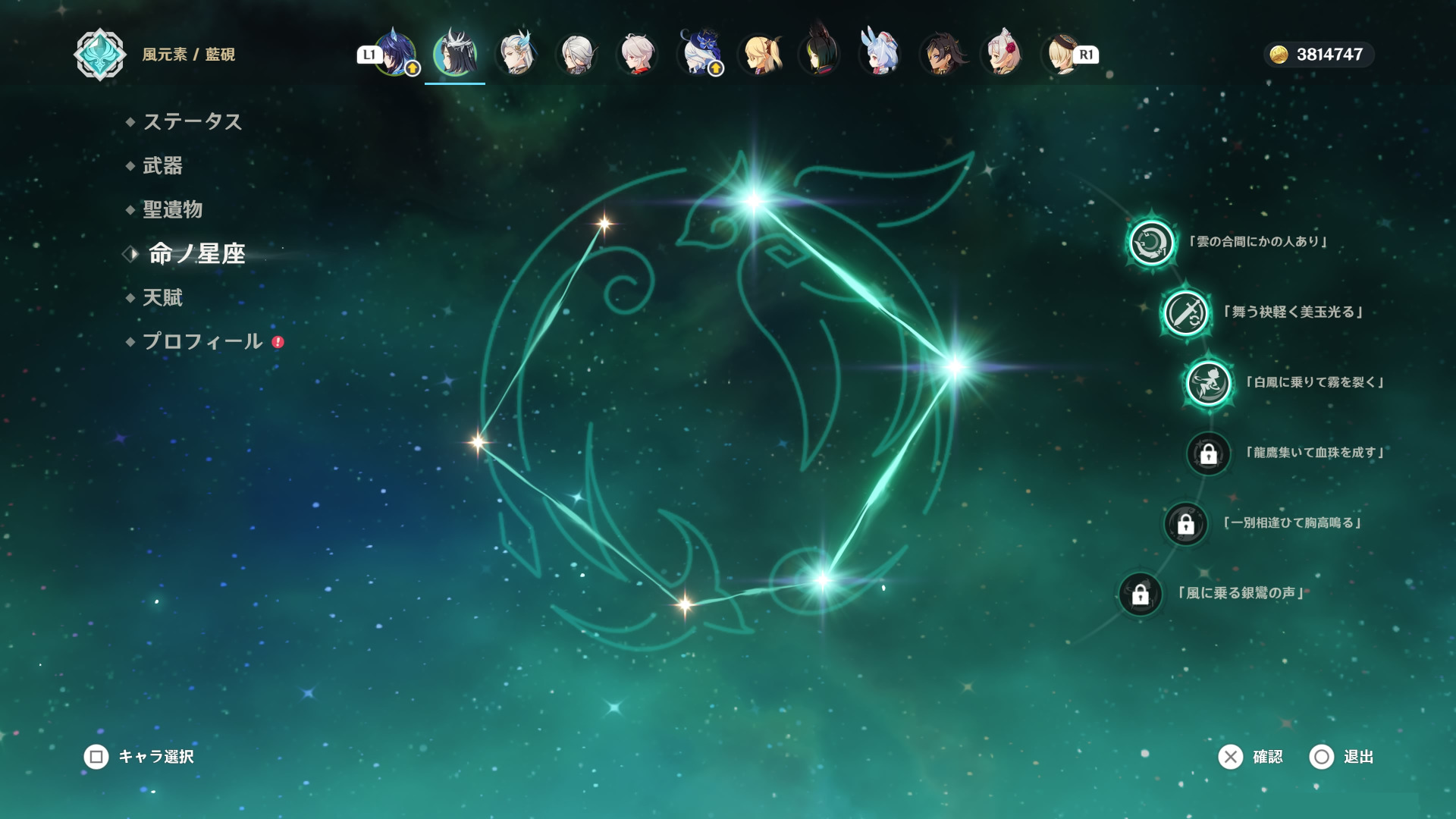Click locked constellation 「風に乗る銀鸞の声」 icon
The image size is (1456, 819).
1140,594
